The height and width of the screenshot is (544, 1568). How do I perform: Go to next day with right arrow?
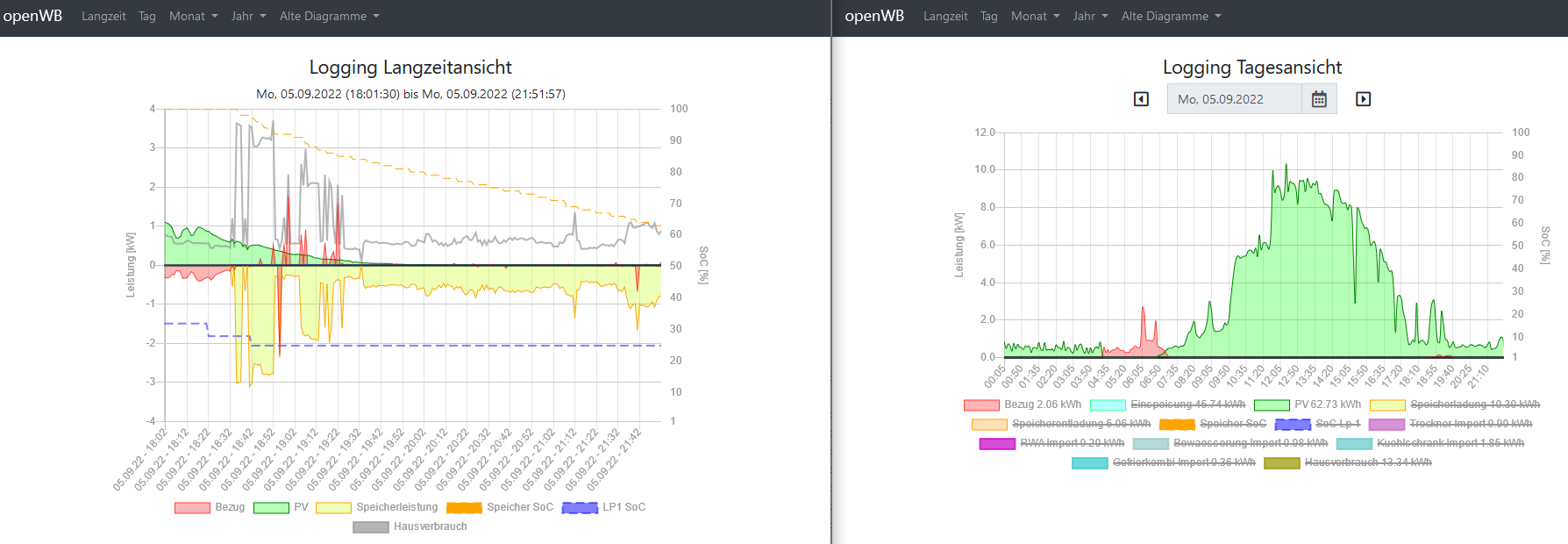click(1363, 99)
